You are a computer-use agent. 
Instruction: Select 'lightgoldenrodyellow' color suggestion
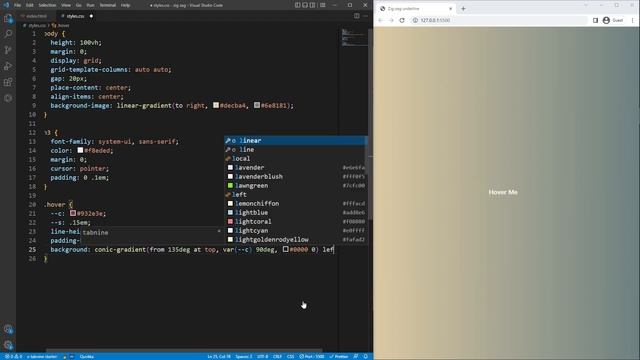(x=296, y=239)
